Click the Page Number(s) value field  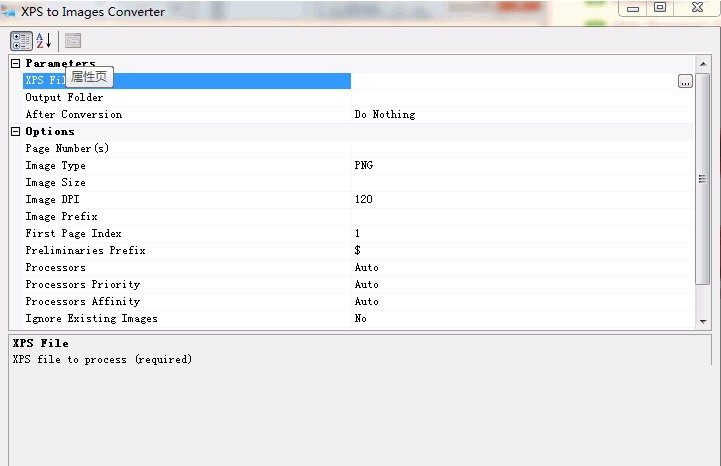point(520,149)
